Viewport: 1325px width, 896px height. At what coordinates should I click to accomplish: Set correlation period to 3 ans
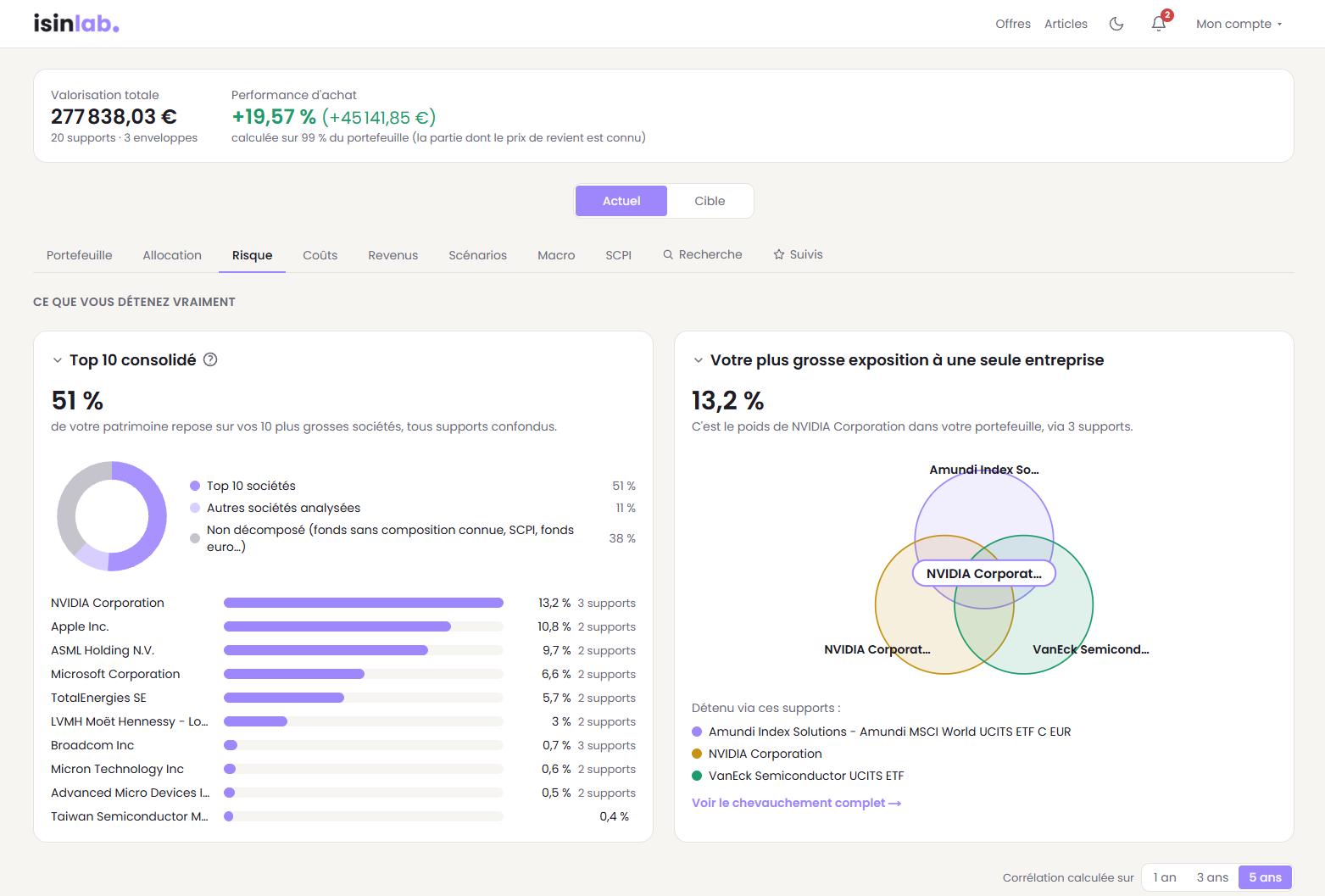1212,877
